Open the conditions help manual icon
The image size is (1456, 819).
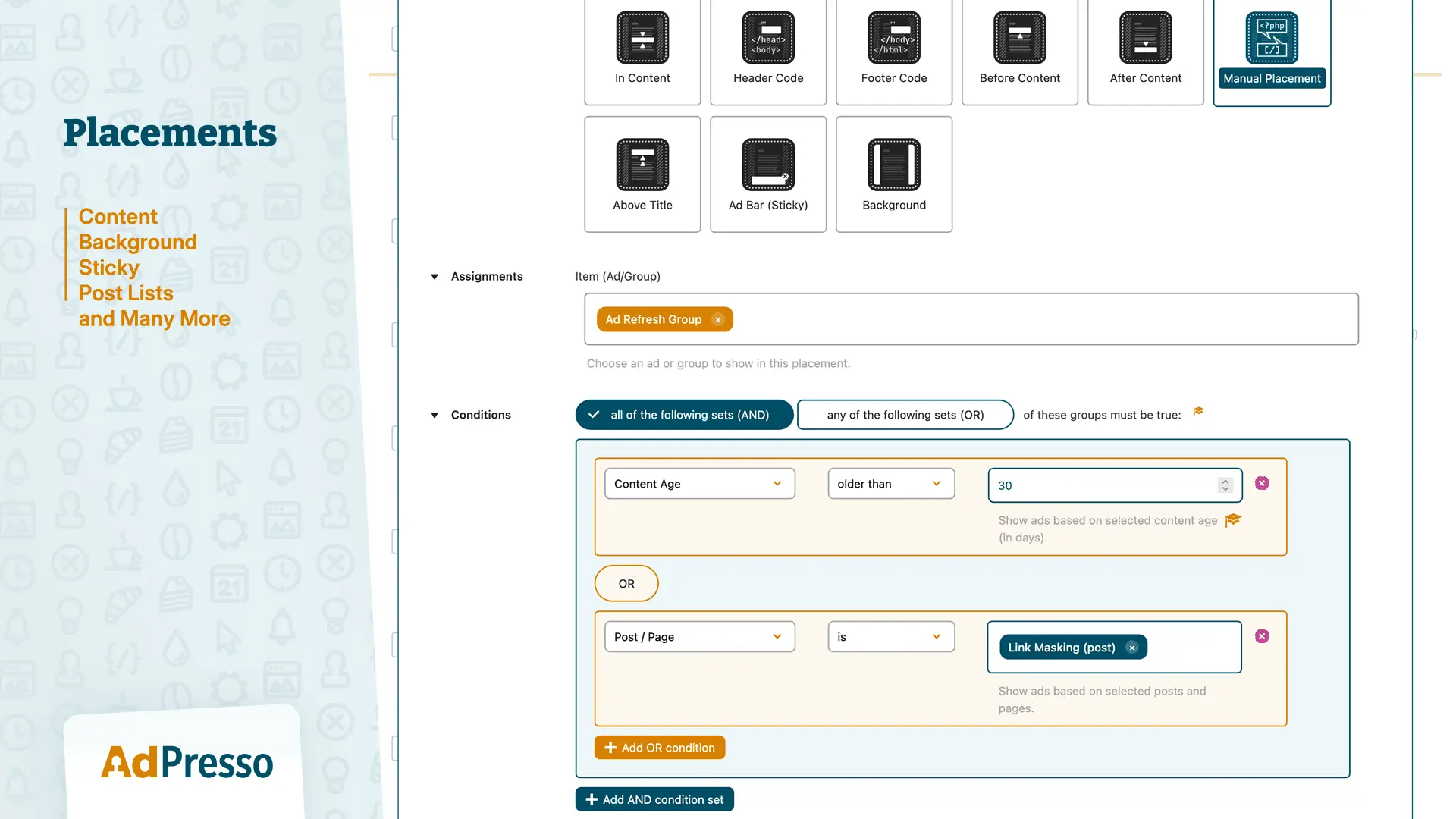(1198, 412)
